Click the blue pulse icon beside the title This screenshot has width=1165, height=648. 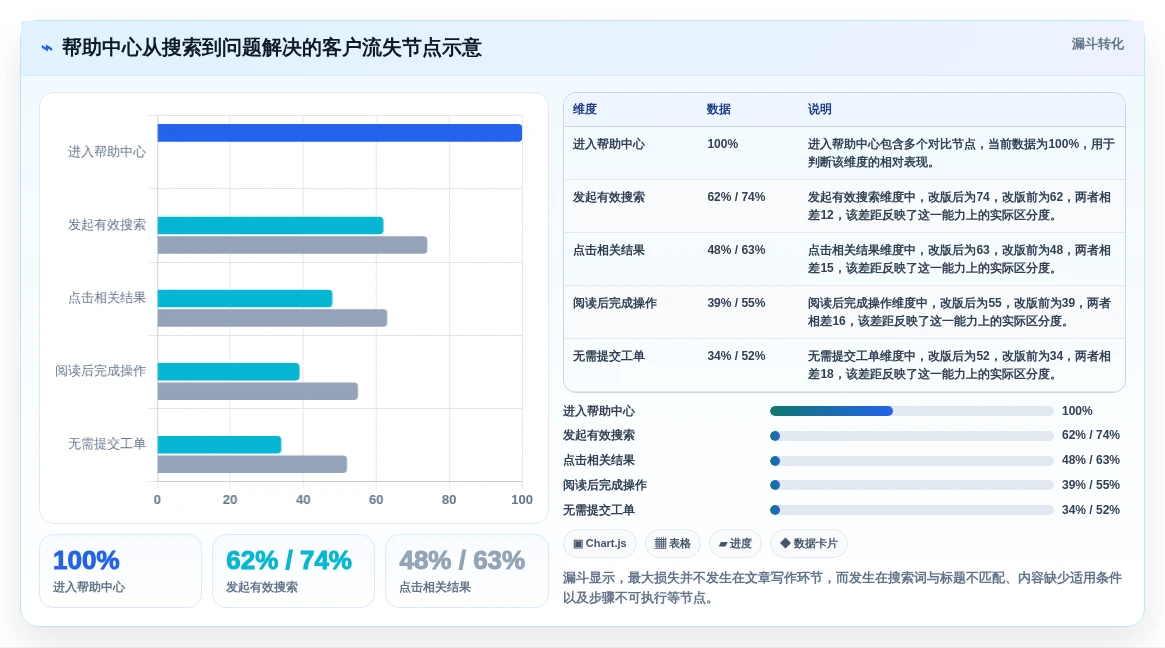tap(47, 48)
